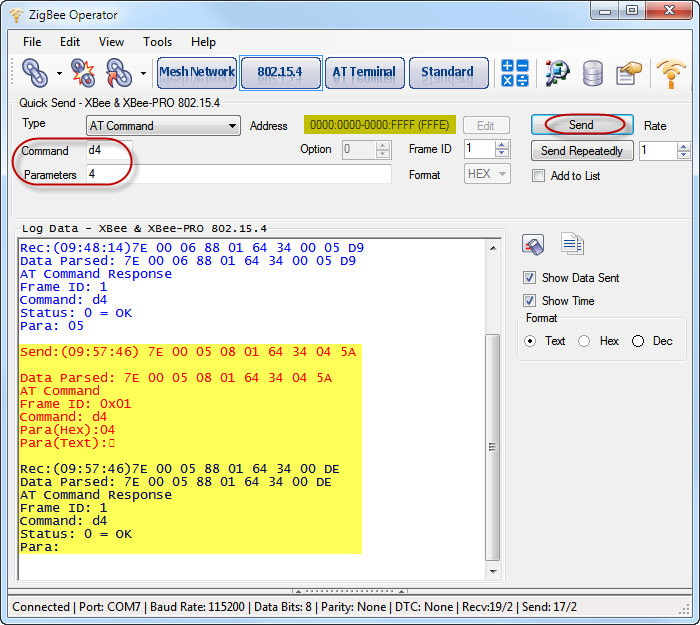Click the Parameters input field
The width and height of the screenshot is (700, 625).
239,174
